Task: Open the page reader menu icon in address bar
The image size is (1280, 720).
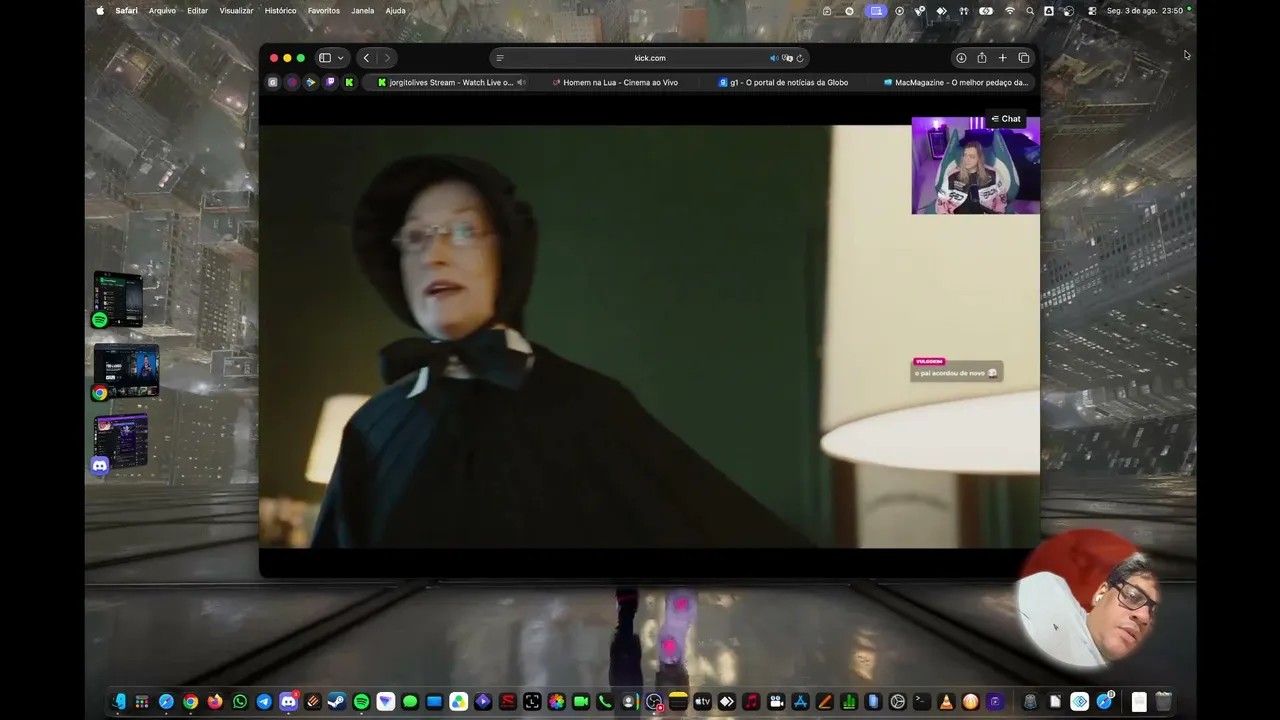Action: 500,58
